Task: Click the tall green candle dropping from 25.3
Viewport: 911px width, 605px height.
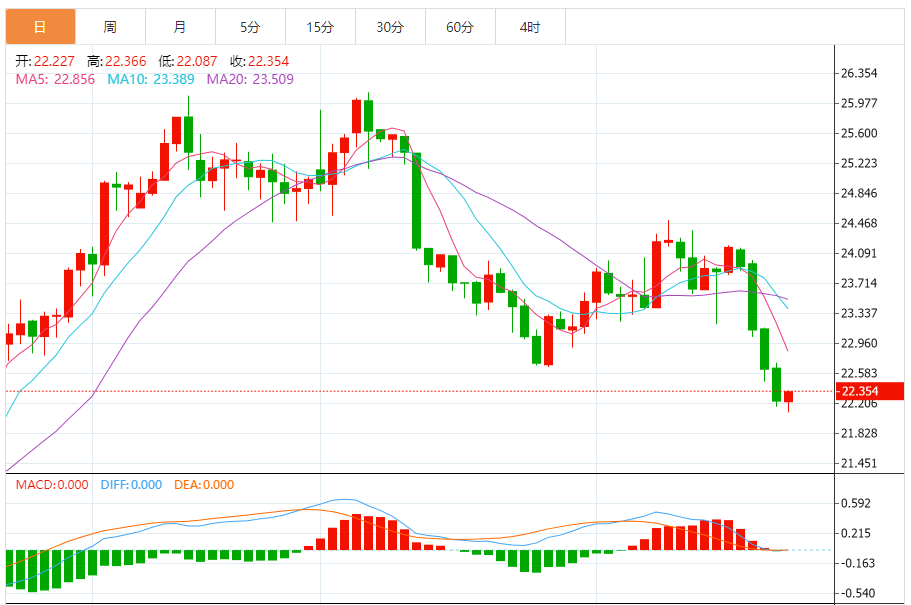Action: (x=417, y=201)
